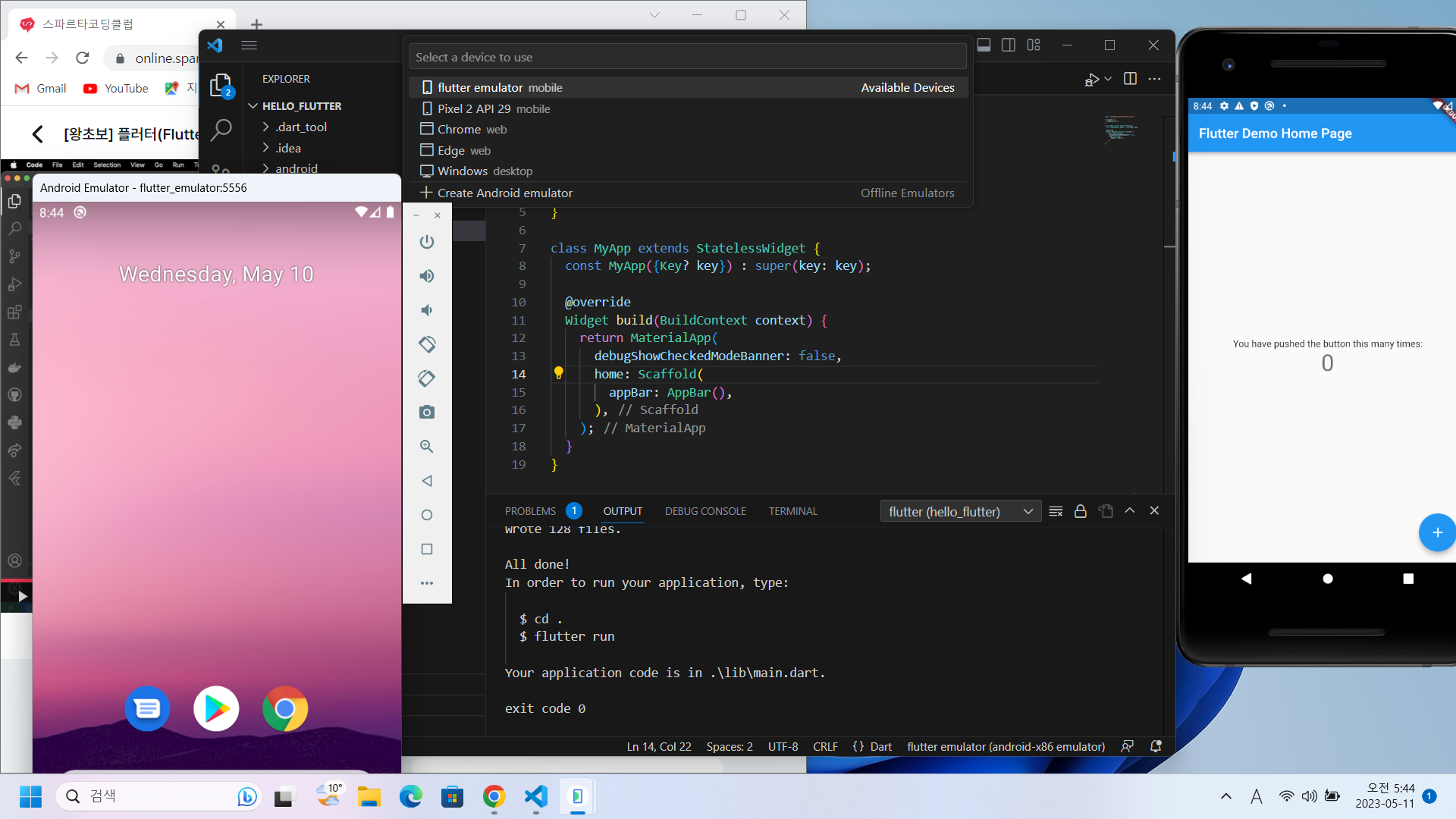
Task: Lower the emulator volume
Action: tap(427, 310)
